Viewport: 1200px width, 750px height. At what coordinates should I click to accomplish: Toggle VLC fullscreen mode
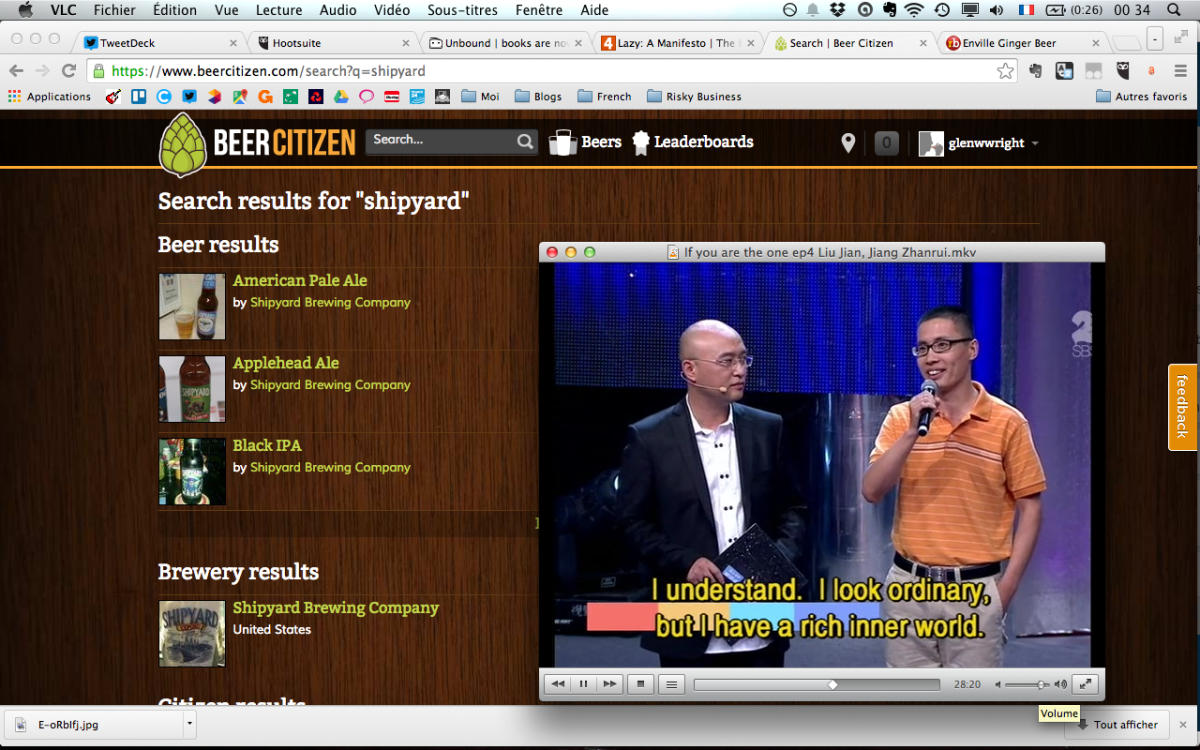[1085, 684]
